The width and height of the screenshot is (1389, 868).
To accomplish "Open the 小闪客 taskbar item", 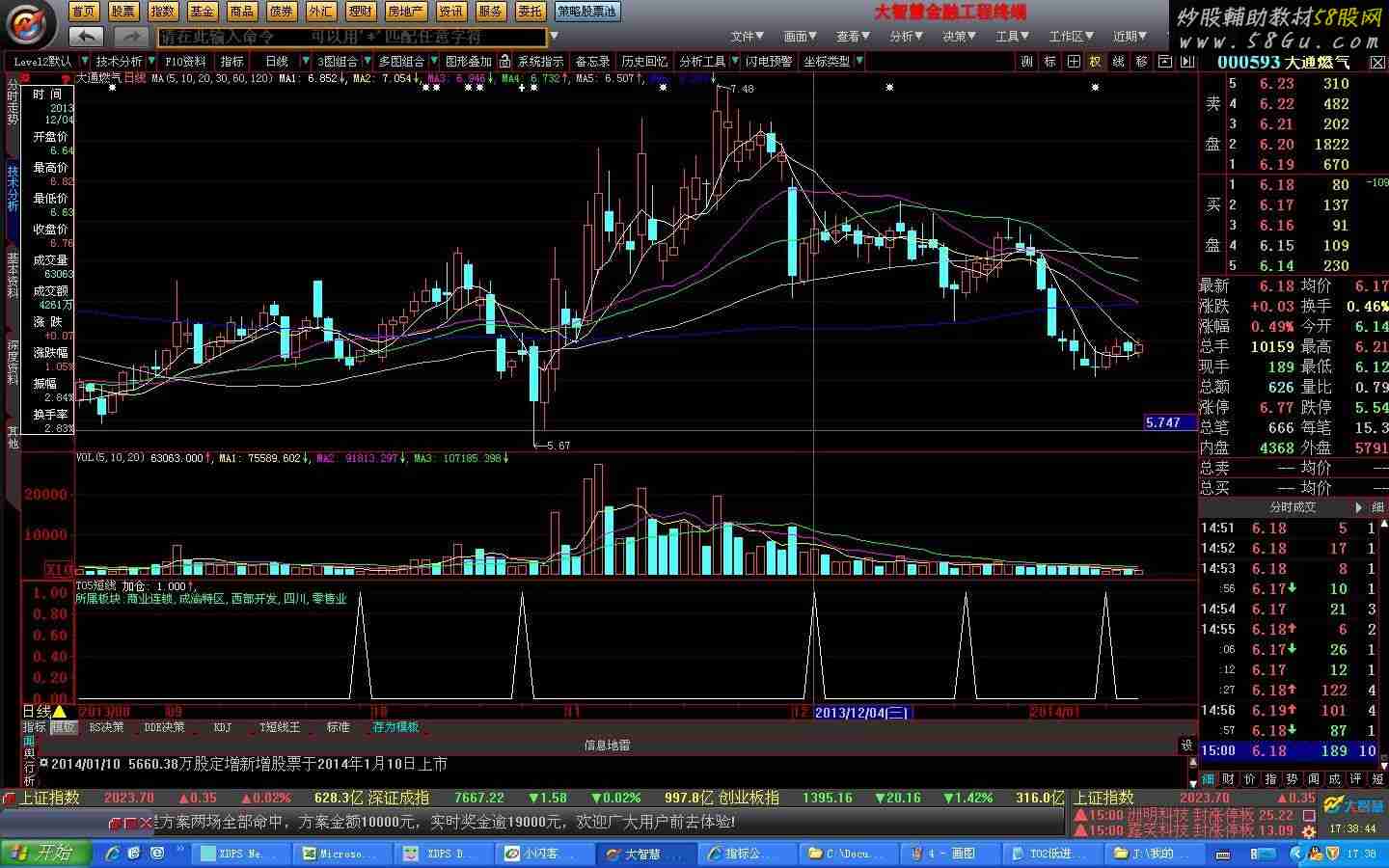I will click(546, 854).
